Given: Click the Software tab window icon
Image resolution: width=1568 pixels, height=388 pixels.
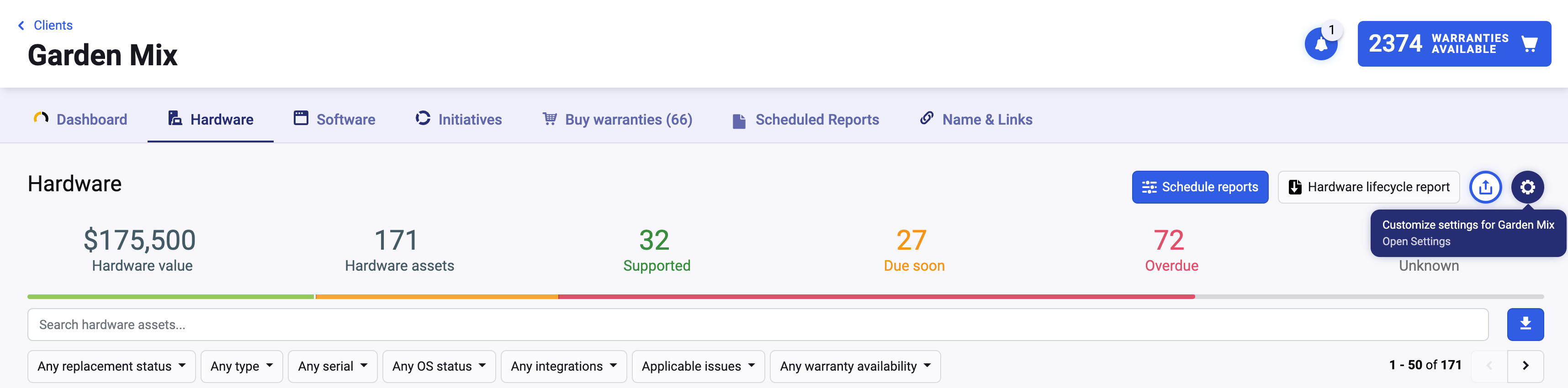Looking at the screenshot, I should click(x=301, y=118).
